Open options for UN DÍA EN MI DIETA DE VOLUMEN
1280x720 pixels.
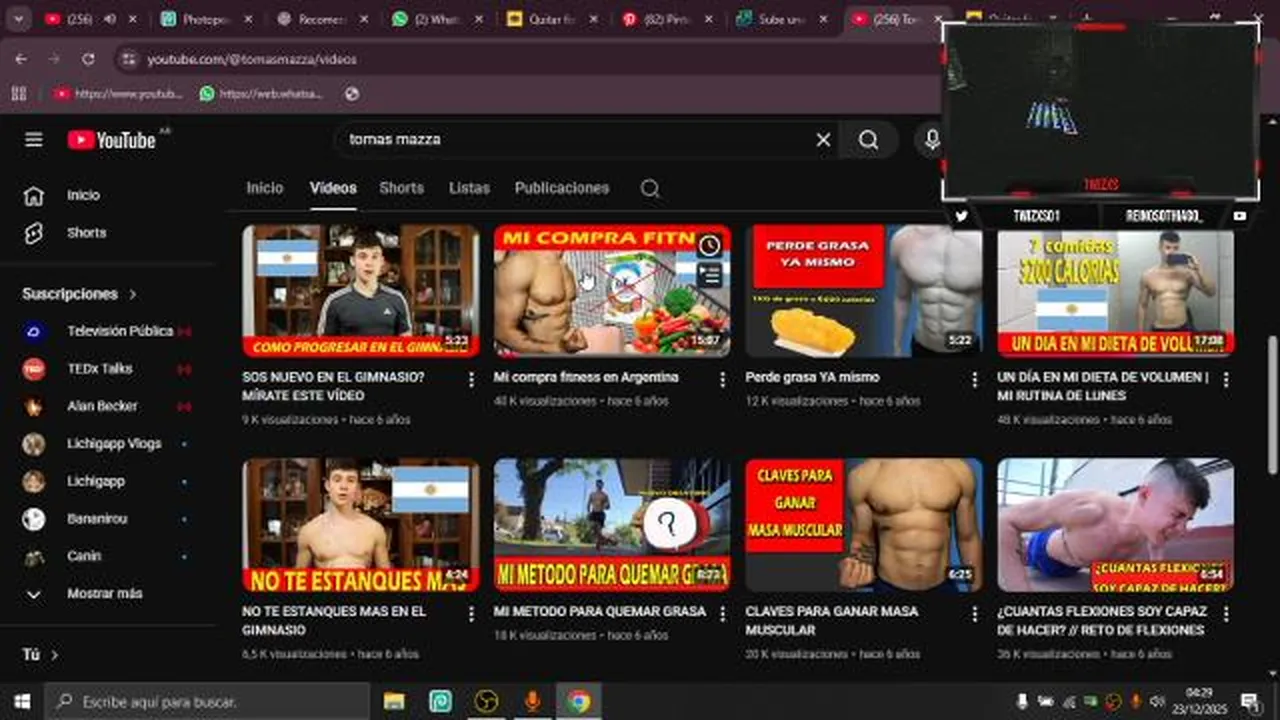(1225, 379)
